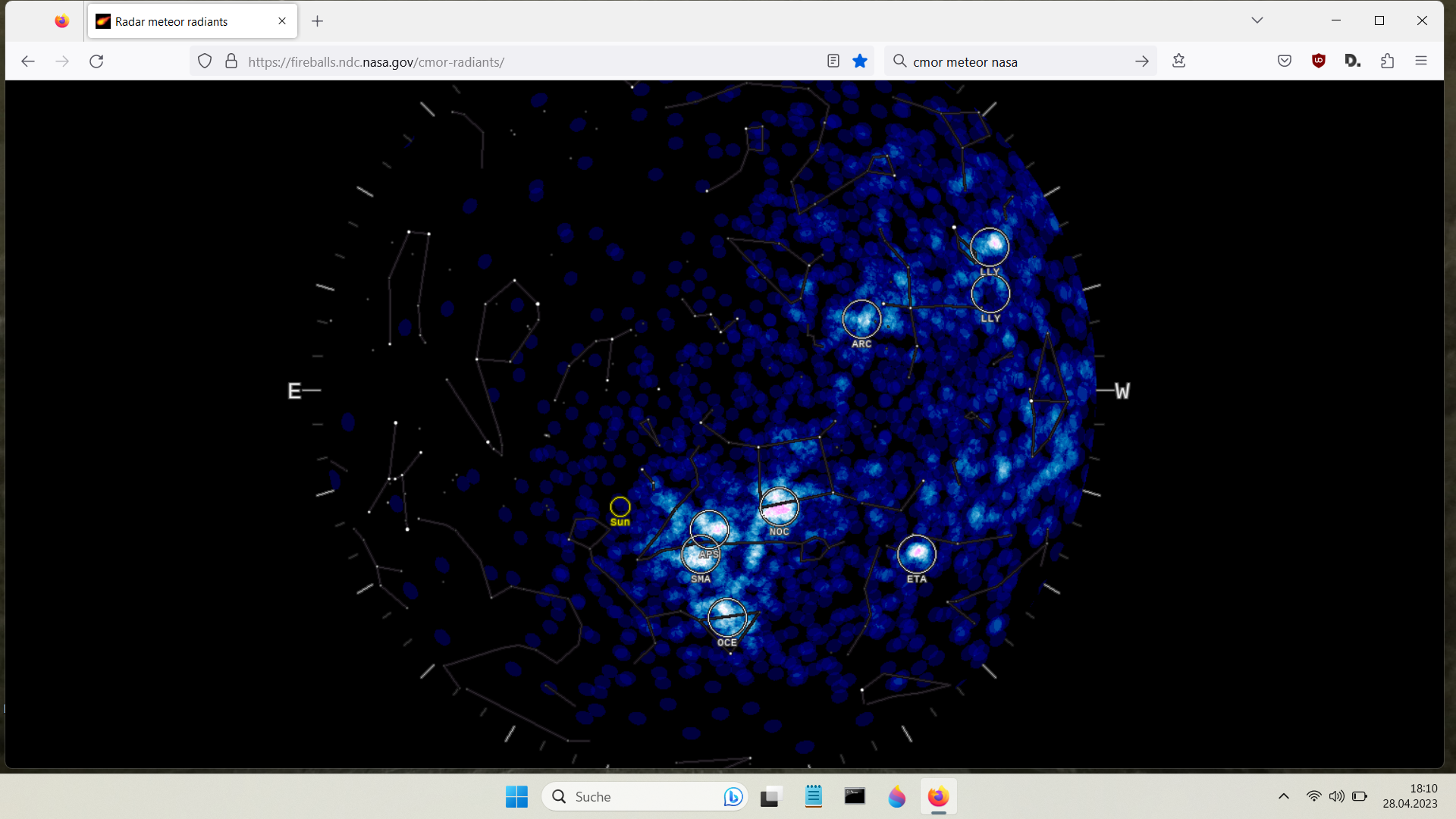Go back to the previous page
This screenshot has width=1456, height=819.
point(28,61)
